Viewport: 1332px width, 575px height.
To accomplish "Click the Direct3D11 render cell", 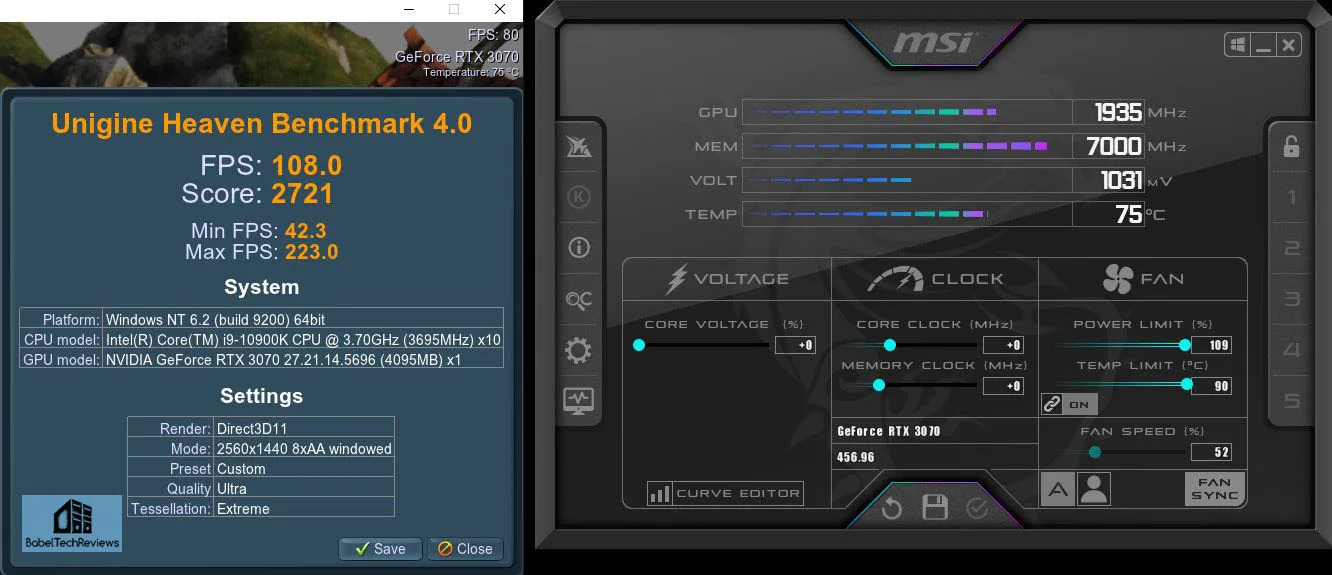I will 304,428.
